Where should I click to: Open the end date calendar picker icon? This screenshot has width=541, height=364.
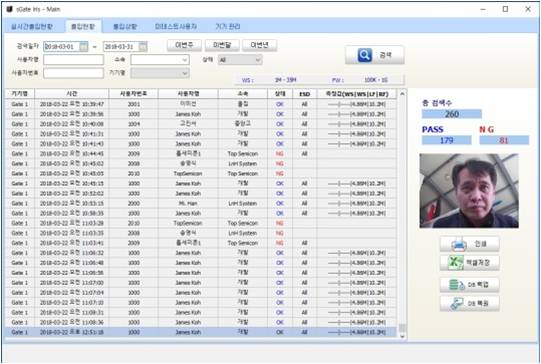[143, 47]
